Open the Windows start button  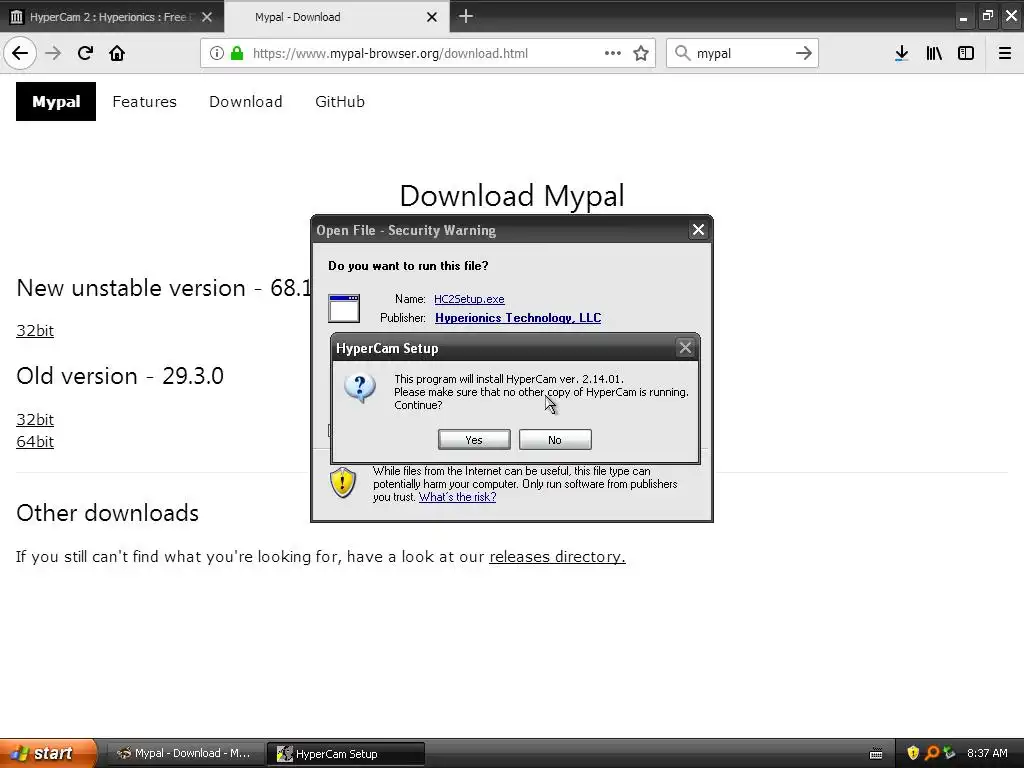48,753
